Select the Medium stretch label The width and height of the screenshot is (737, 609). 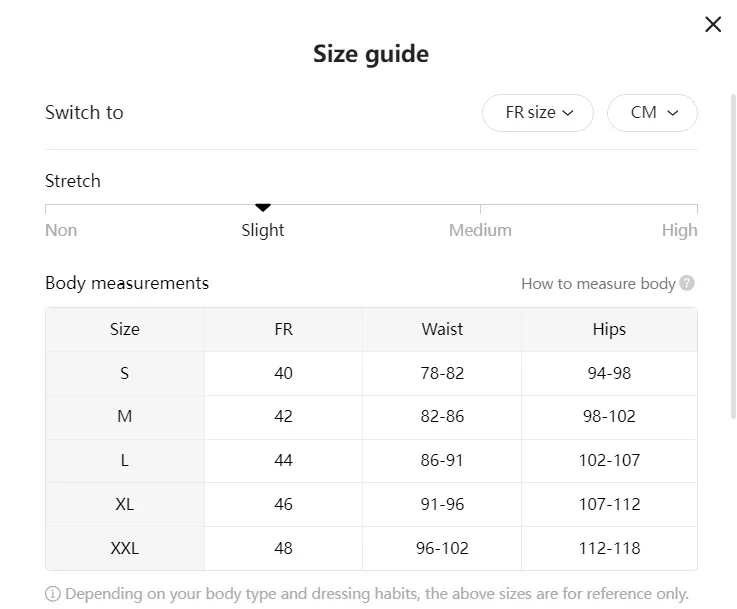point(480,230)
